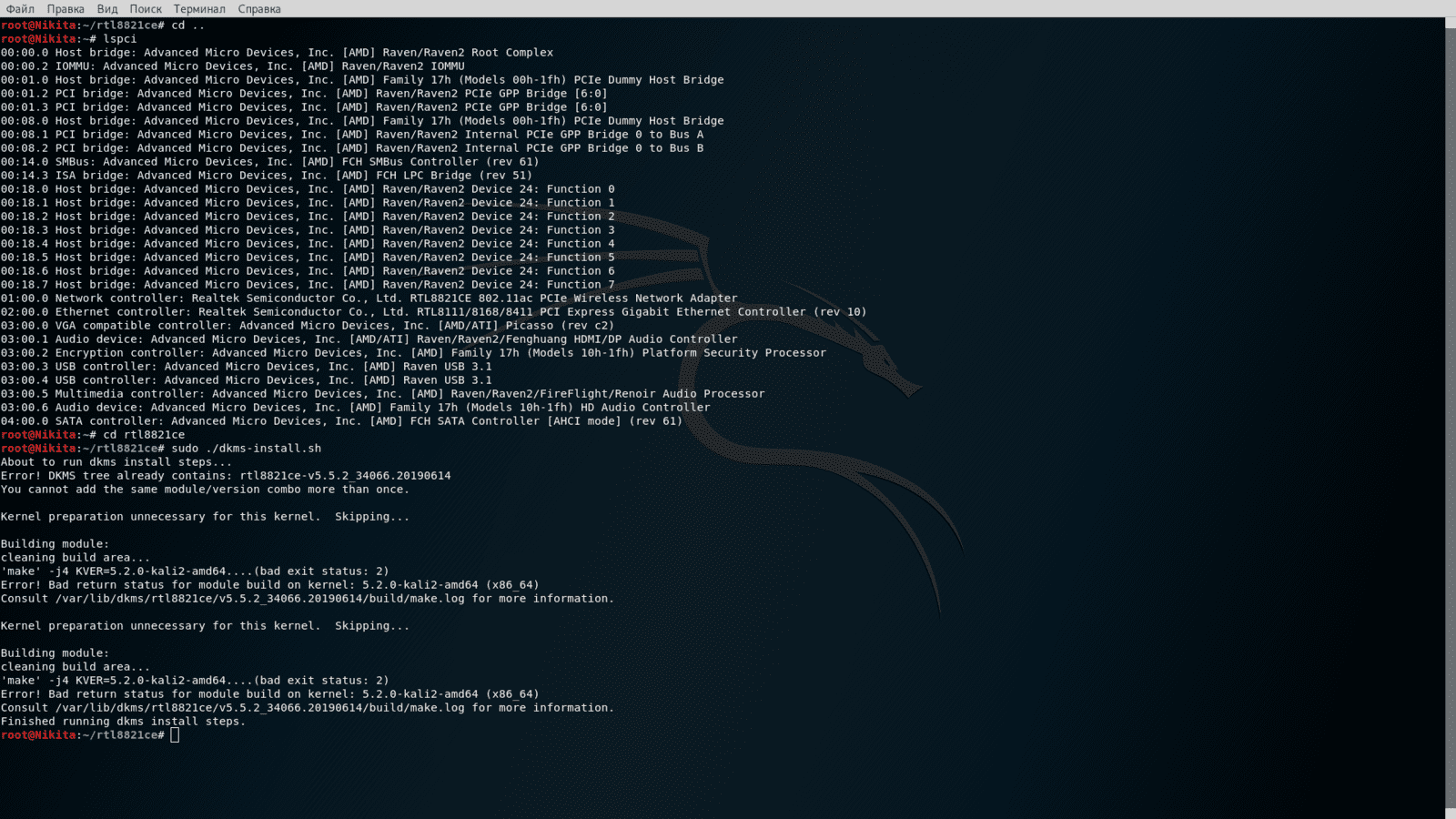The width and height of the screenshot is (1456, 819).
Task: Click the FCH SMBus Controller line
Action: (270, 162)
